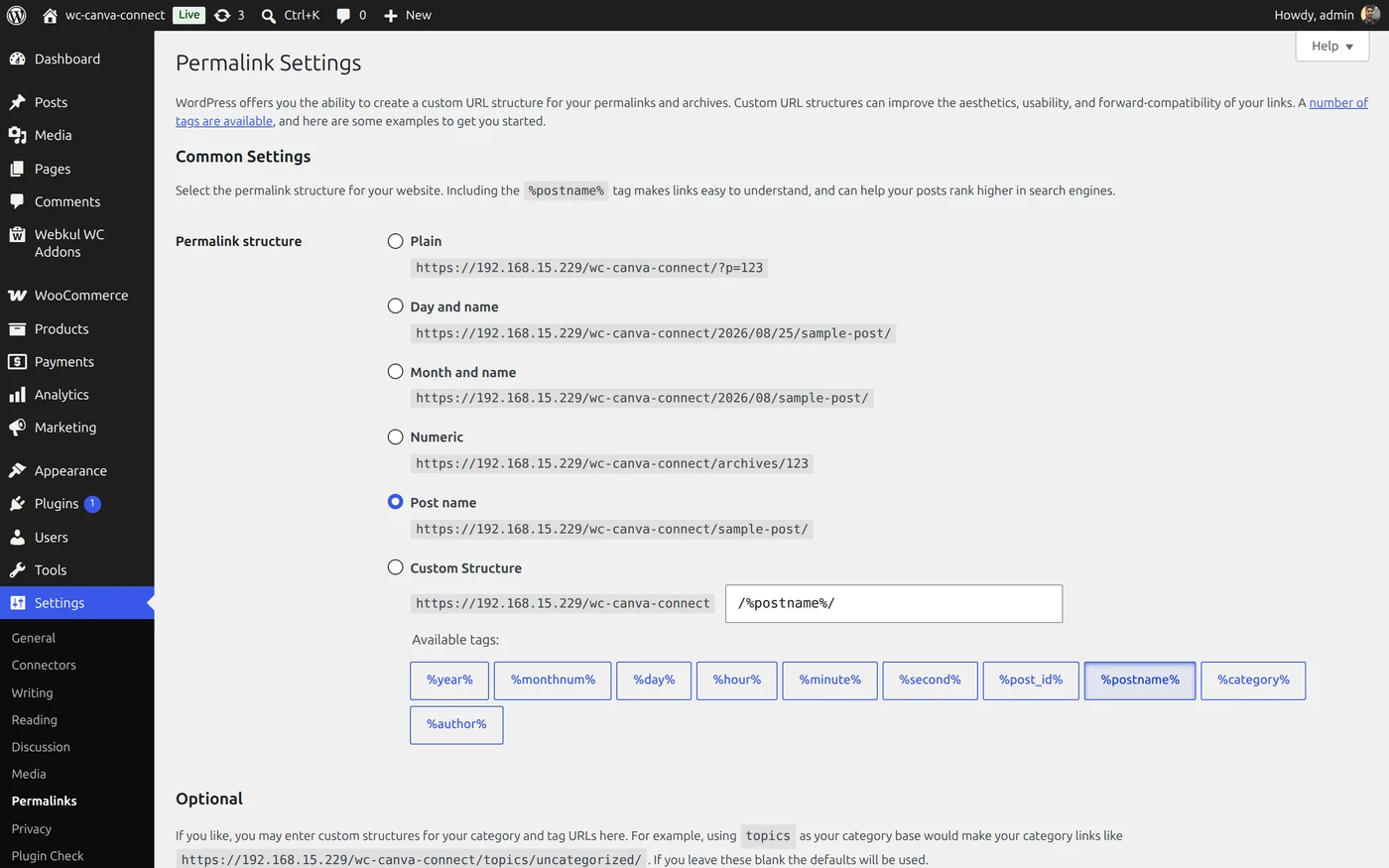The height and width of the screenshot is (868, 1389).
Task: Open Dashboard via its gauge icon
Action: coord(17,59)
